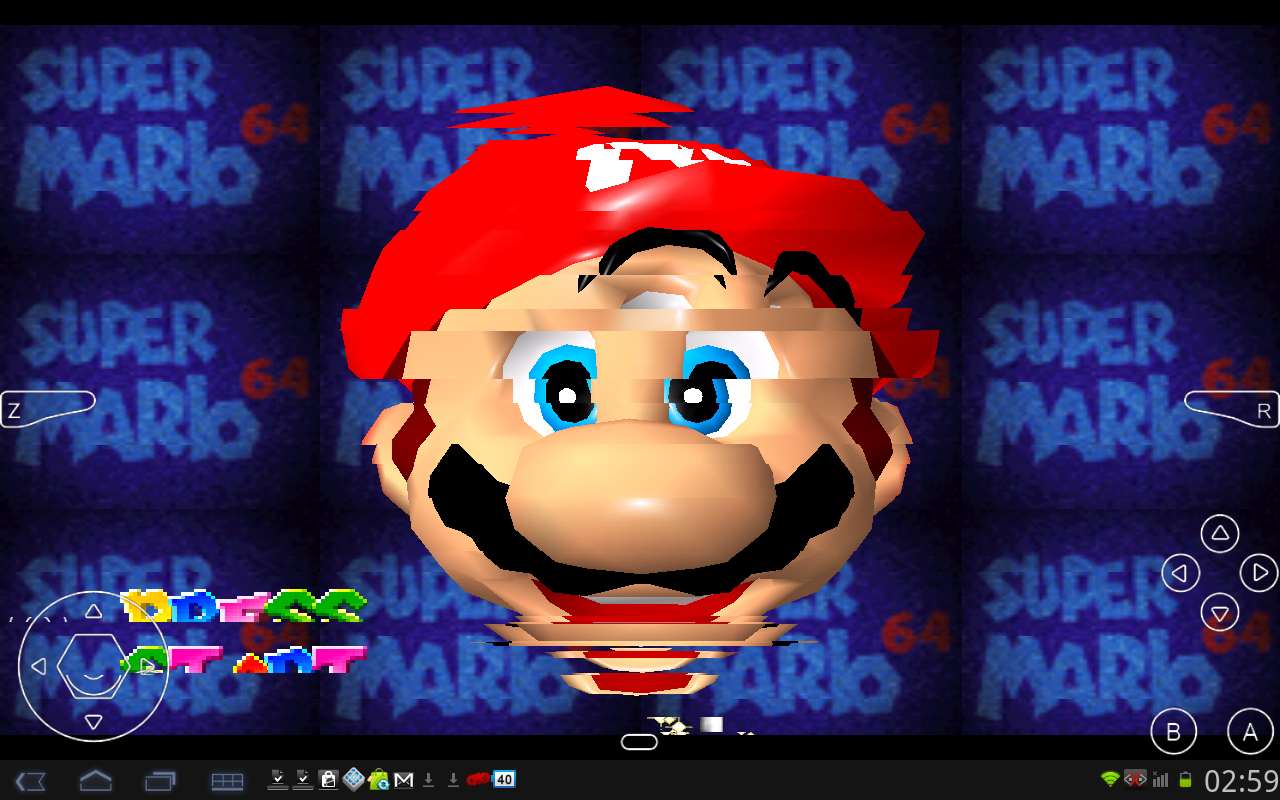
Task: Tap the C-up arrow button
Action: [1220, 534]
